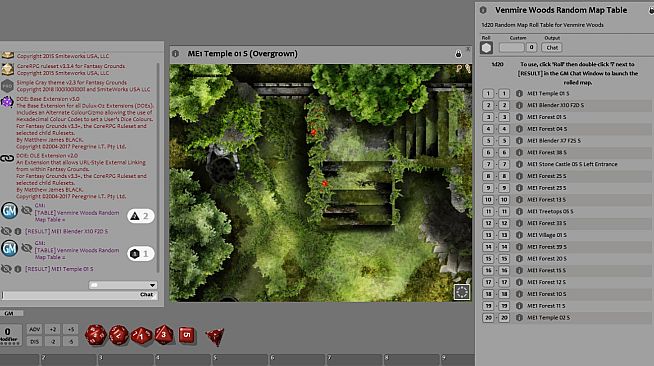This screenshot has width=654, height=366.
Task: Click the Roll hexagon icon in table window
Action: click(486, 48)
